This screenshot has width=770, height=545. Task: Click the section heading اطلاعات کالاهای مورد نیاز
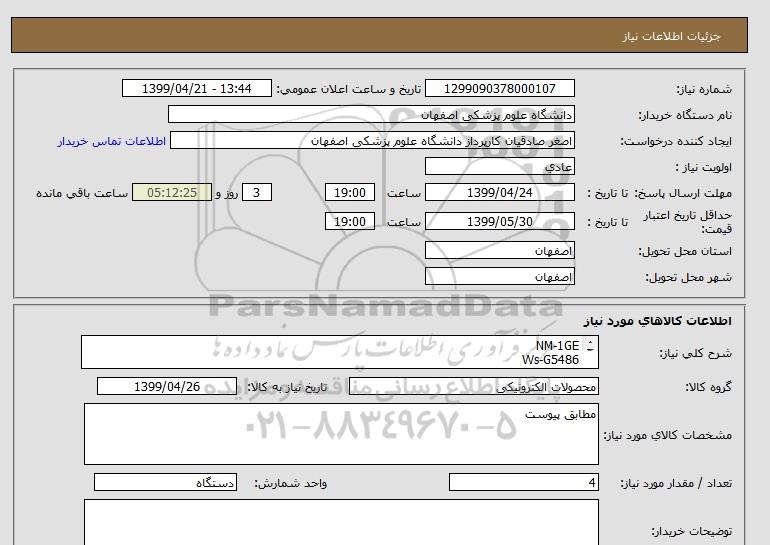point(658,321)
